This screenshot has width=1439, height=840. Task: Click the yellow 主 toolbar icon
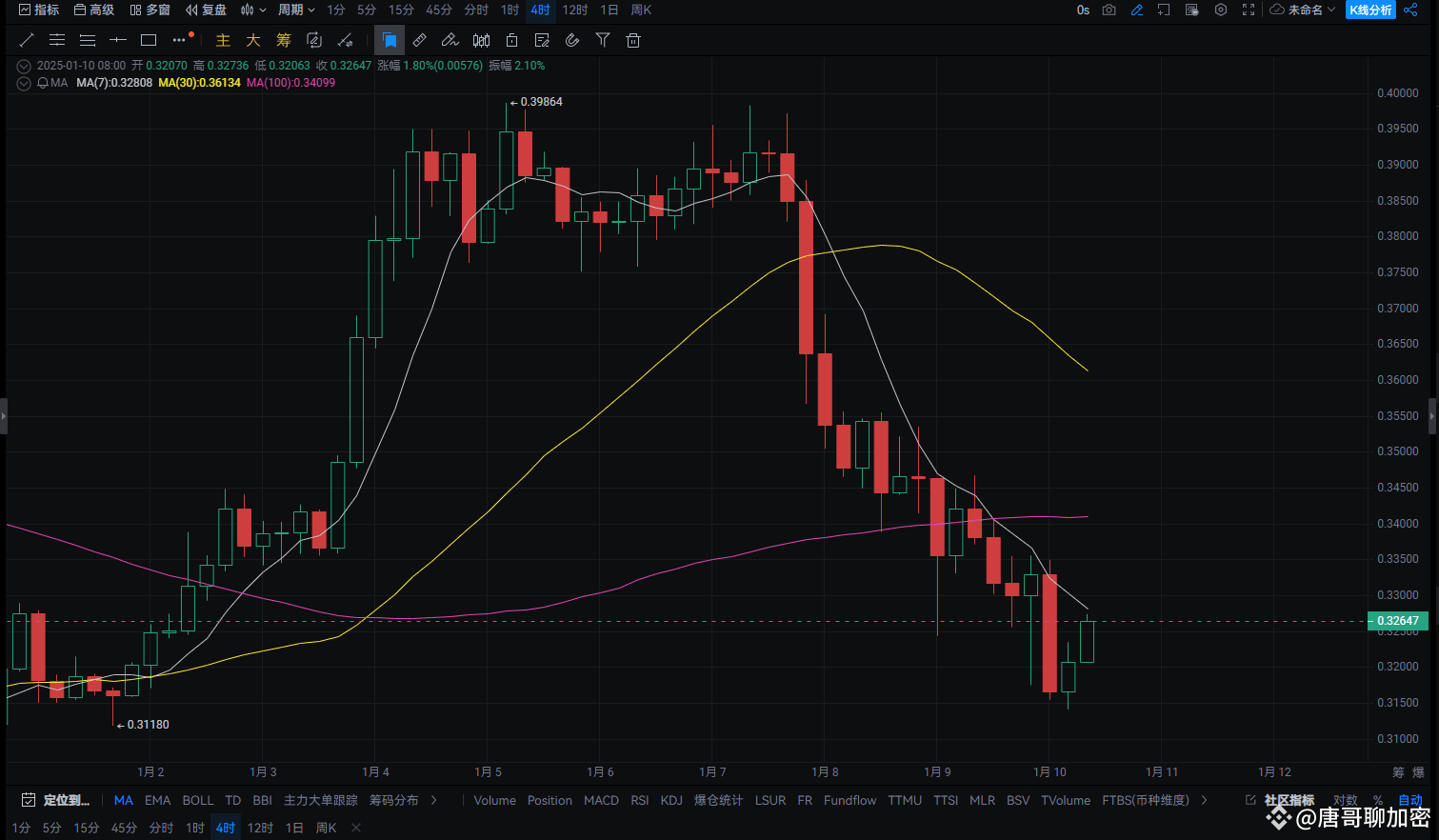point(223,40)
